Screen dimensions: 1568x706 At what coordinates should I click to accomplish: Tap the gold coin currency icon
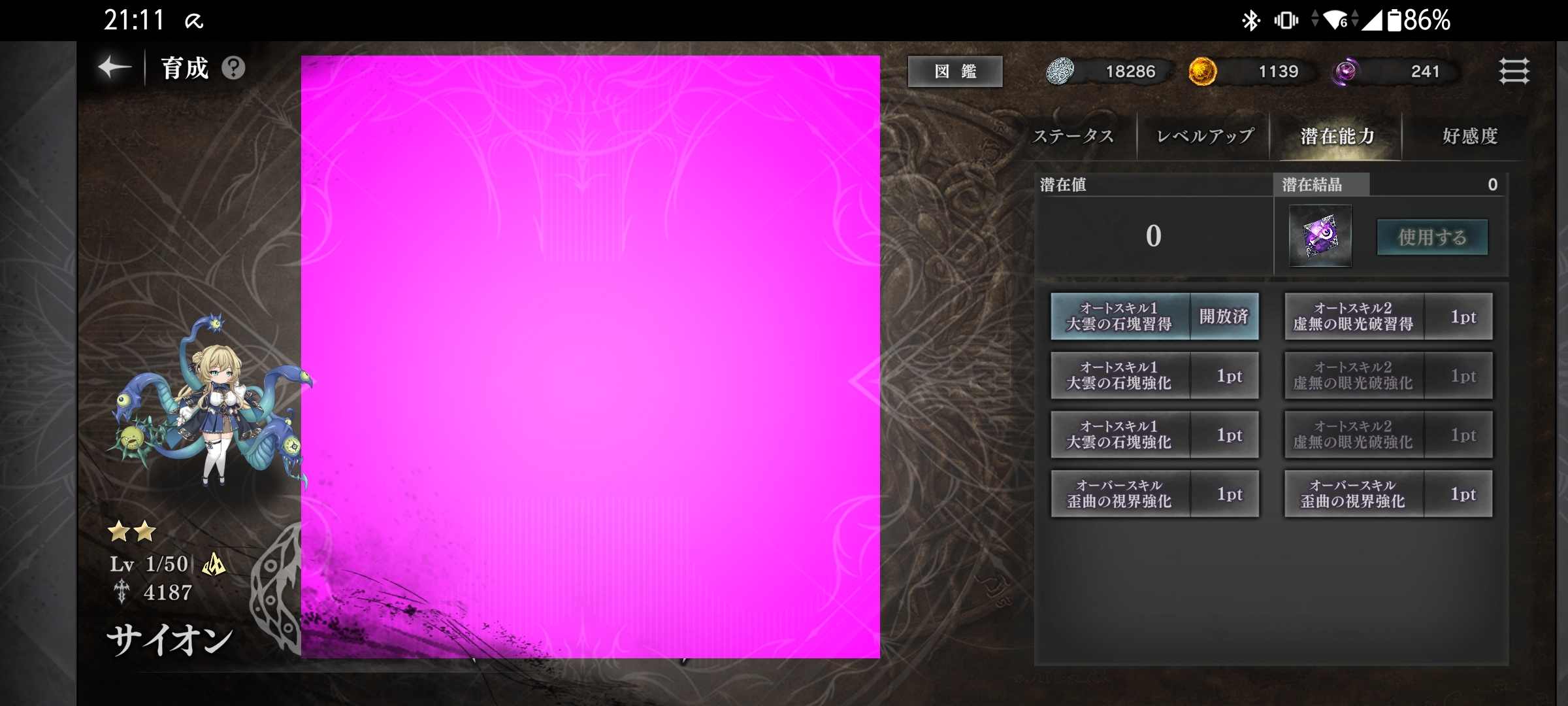[1202, 71]
